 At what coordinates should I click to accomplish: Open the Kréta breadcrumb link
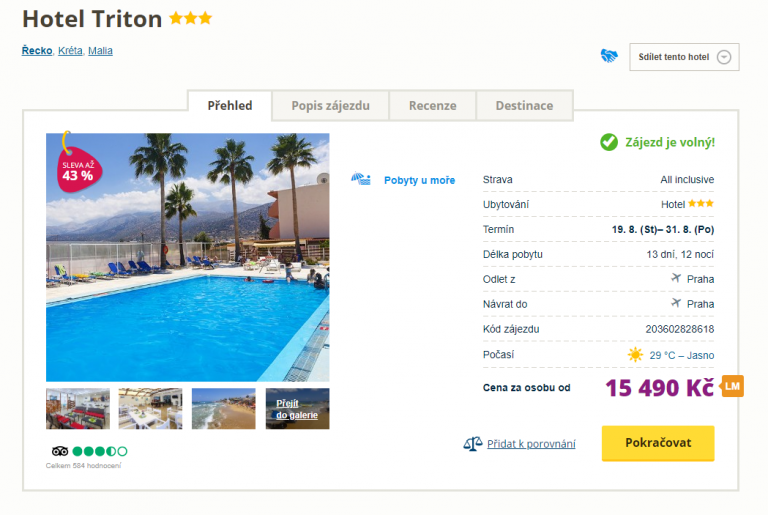[70, 51]
